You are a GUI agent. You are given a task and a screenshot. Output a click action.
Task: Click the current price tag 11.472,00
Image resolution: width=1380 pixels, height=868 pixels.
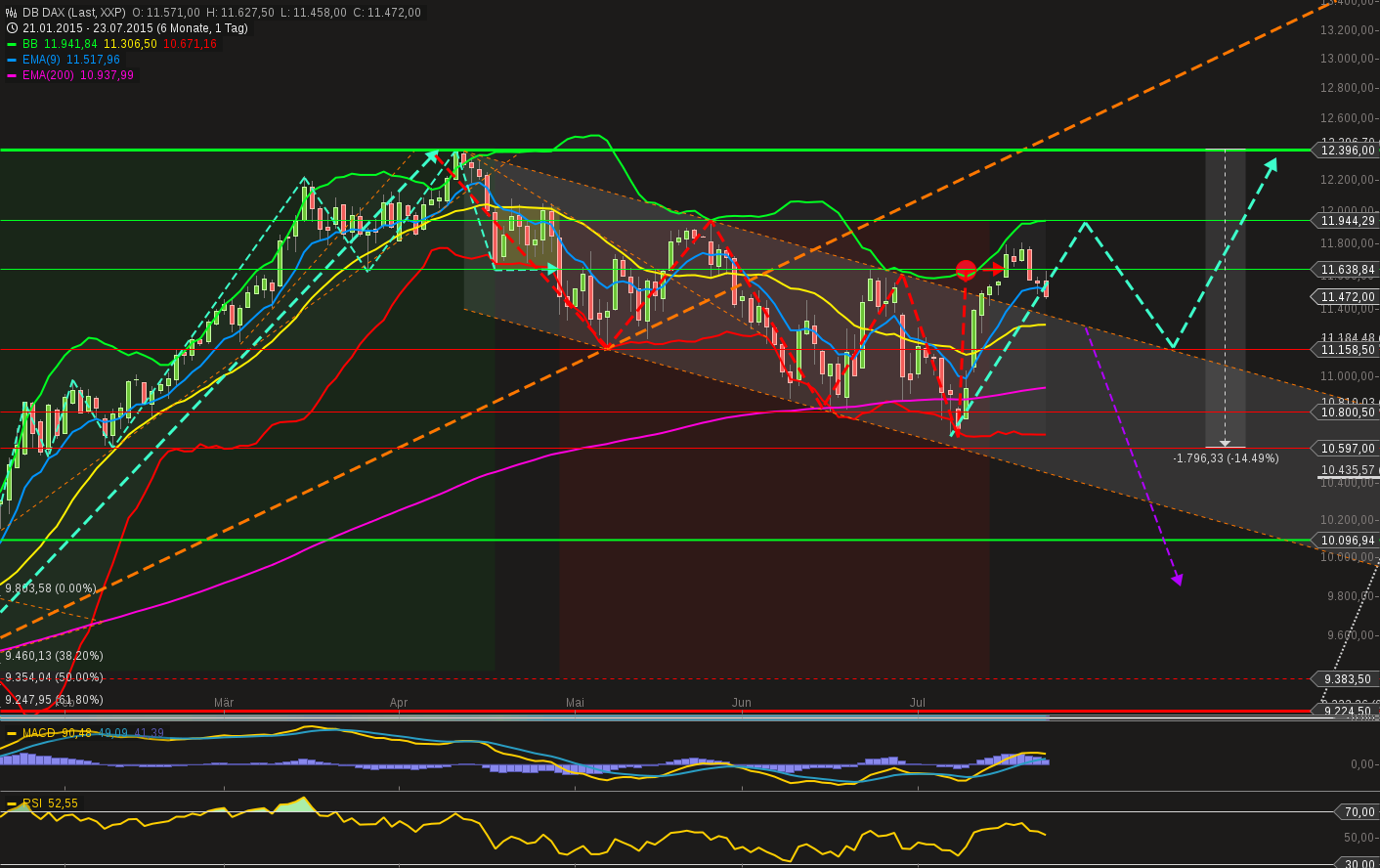tap(1347, 297)
